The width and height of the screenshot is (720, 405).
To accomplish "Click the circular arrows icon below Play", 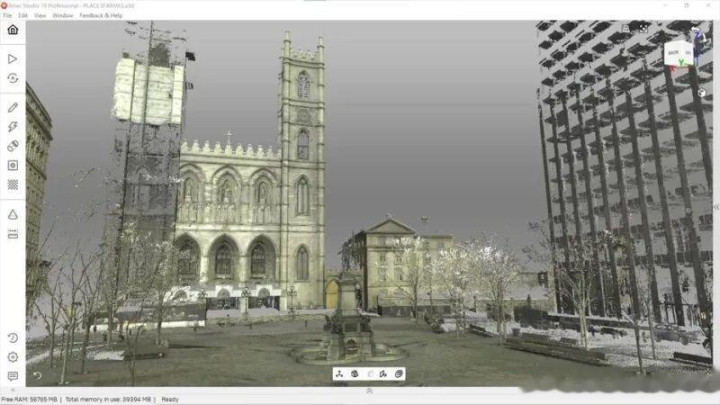I will point(12,78).
